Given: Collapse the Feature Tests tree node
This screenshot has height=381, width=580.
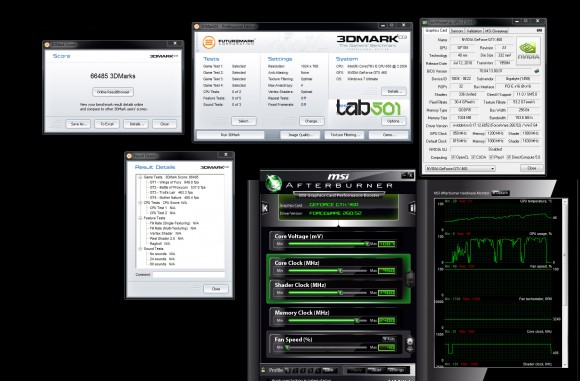Looking at the screenshot, I should (140, 218).
